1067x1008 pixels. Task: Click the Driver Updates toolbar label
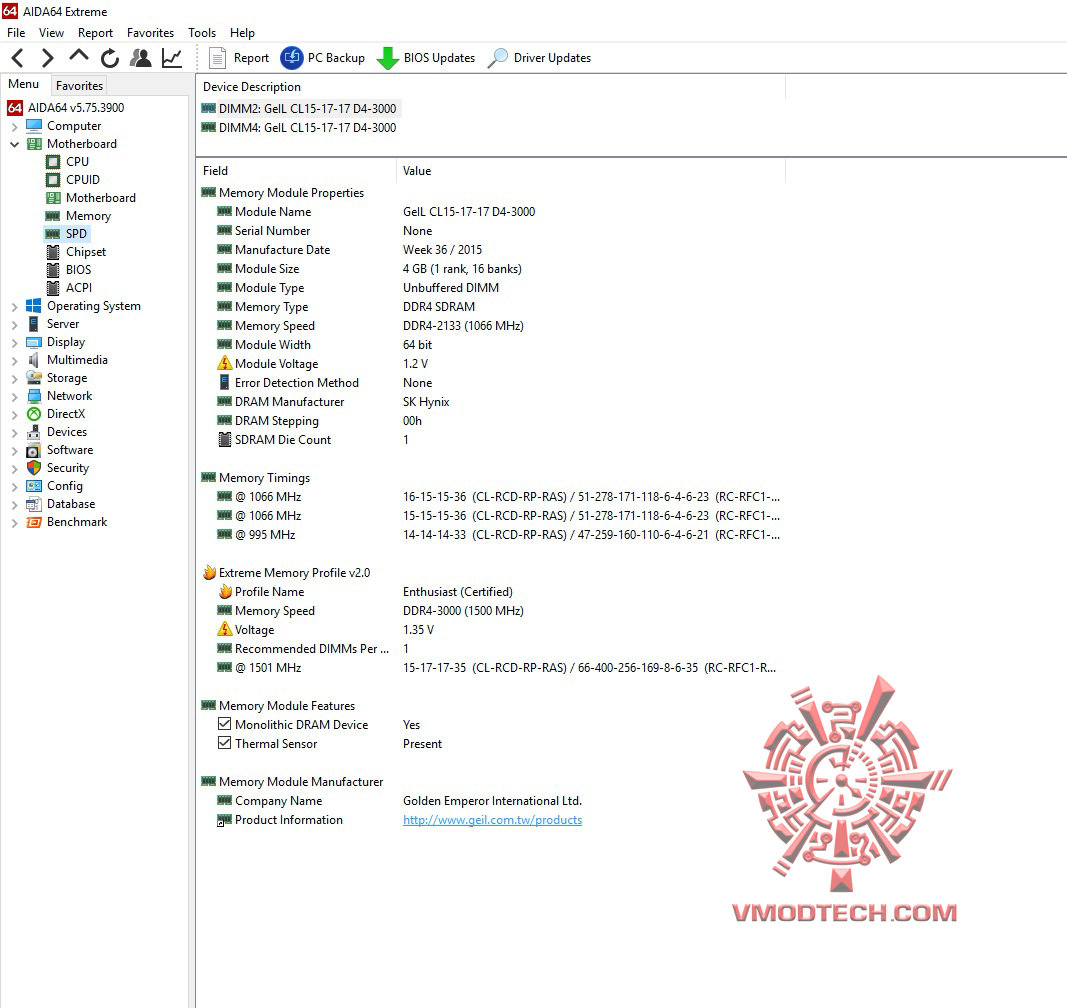(552, 58)
